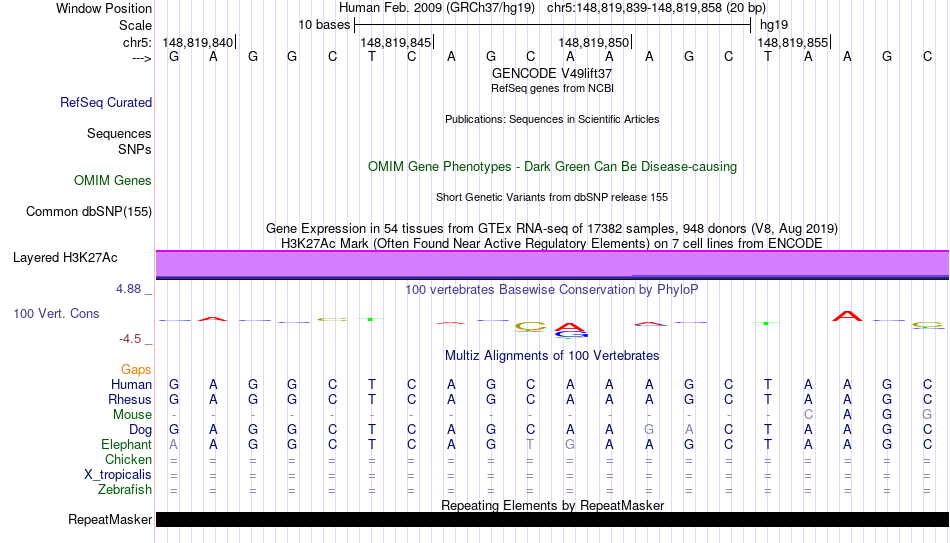Screen dimensions: 950x543
Task: Click the 4.88 PhyloP upper limit value
Action: pyautogui.click(x=128, y=289)
